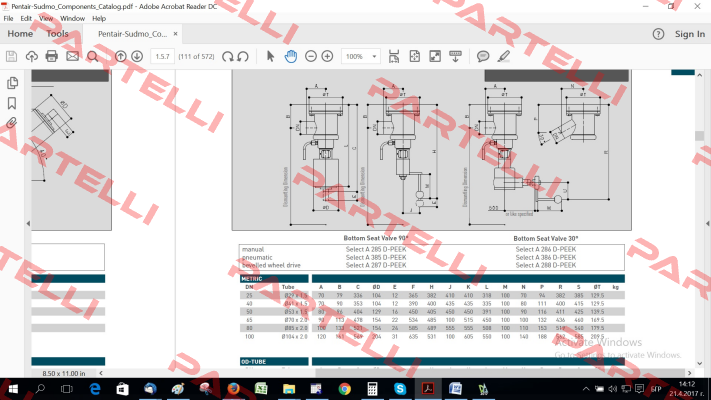Open Task View on taskbar

coord(67,389)
